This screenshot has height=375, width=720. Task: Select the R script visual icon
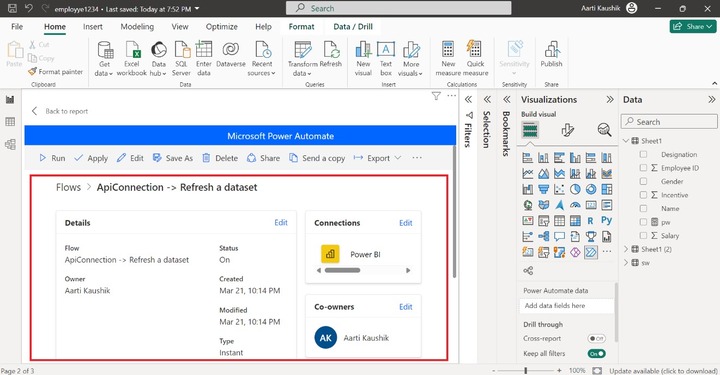click(591, 221)
